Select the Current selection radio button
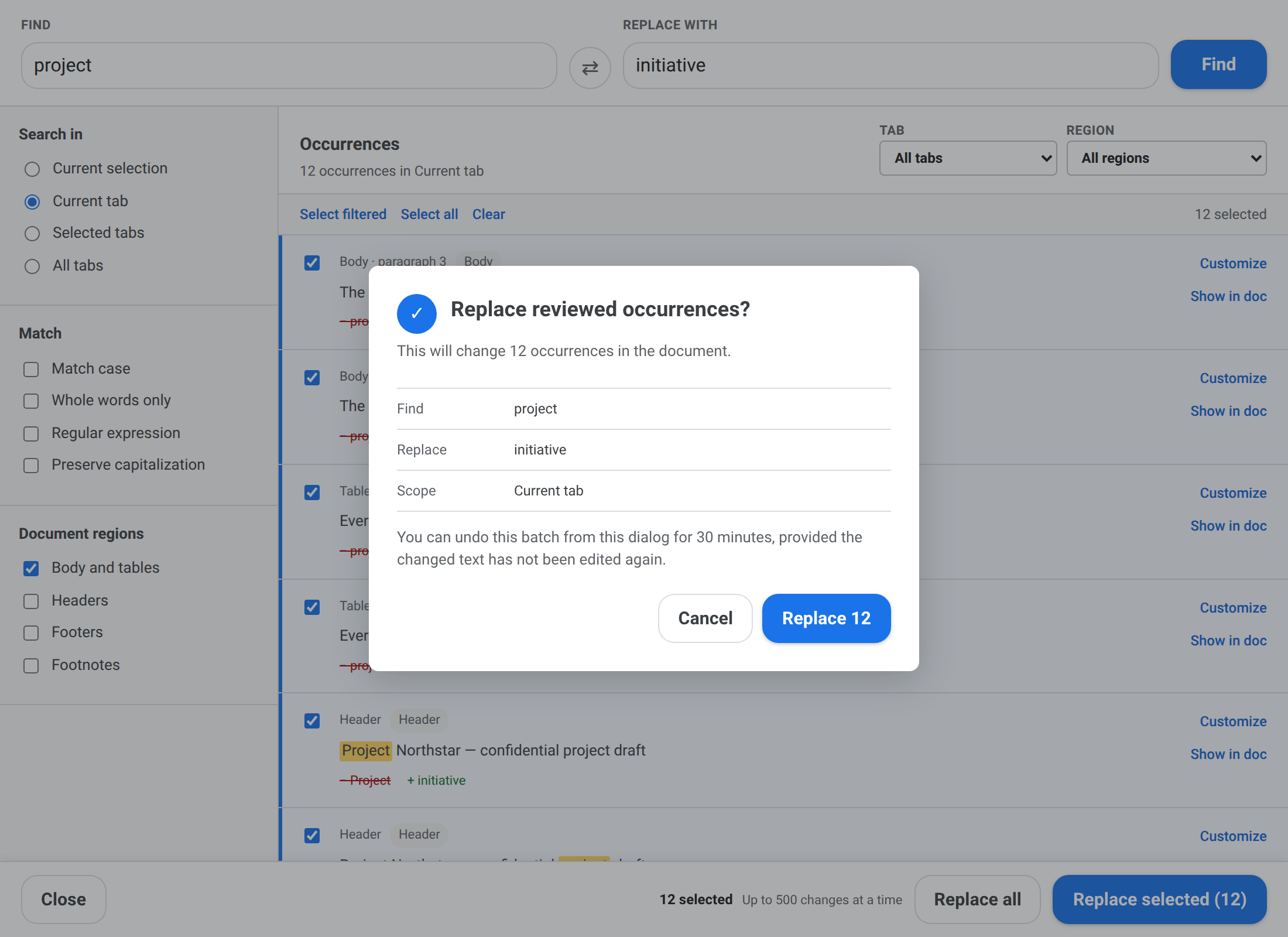 [32, 169]
